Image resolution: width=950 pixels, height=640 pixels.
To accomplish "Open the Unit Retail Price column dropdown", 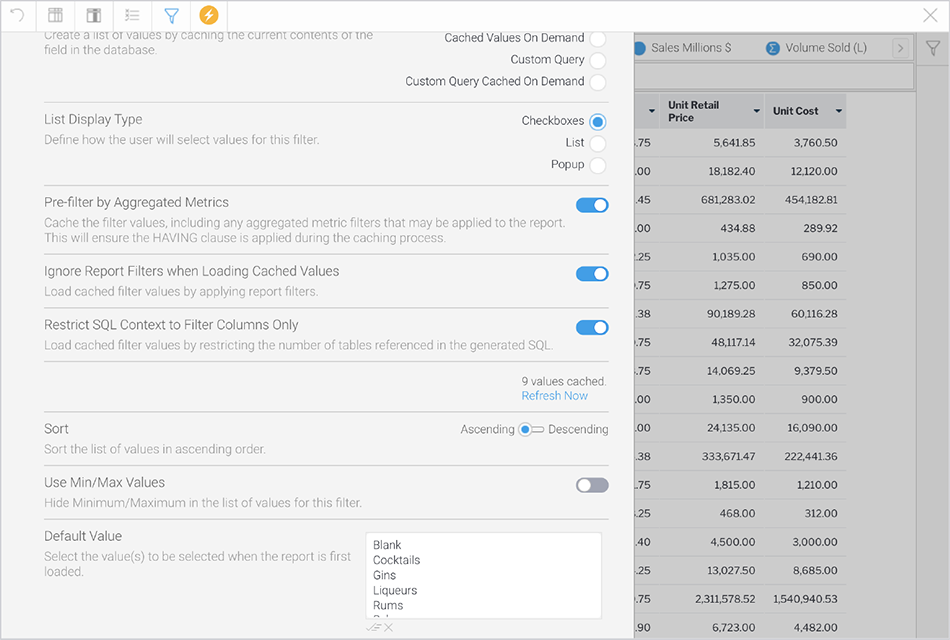I will [x=757, y=111].
